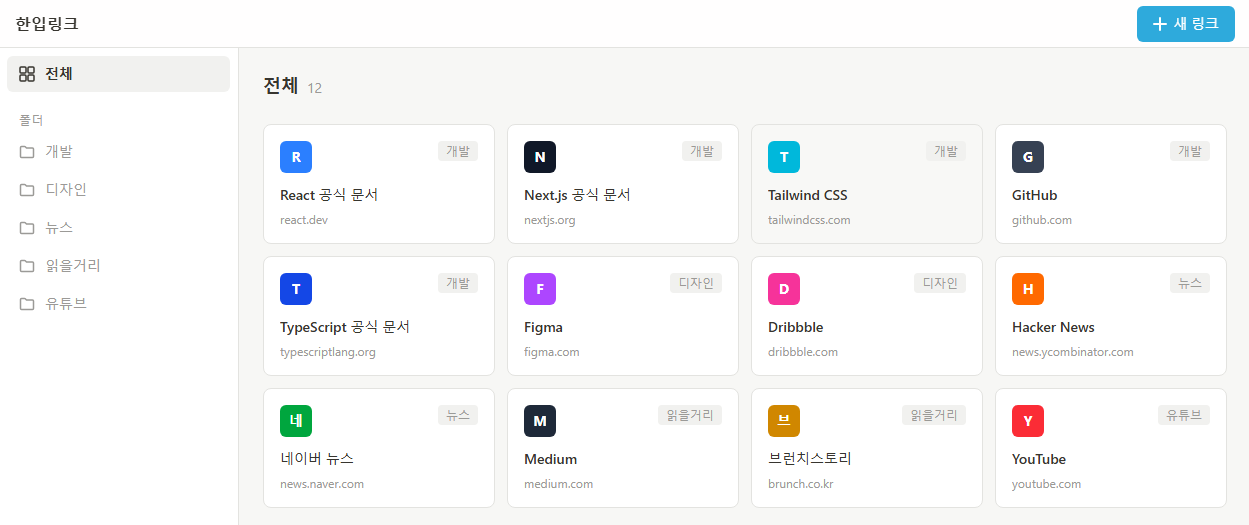The height and width of the screenshot is (525, 1249).
Task: Click the blue T icon for TypeScript
Action: click(x=296, y=289)
